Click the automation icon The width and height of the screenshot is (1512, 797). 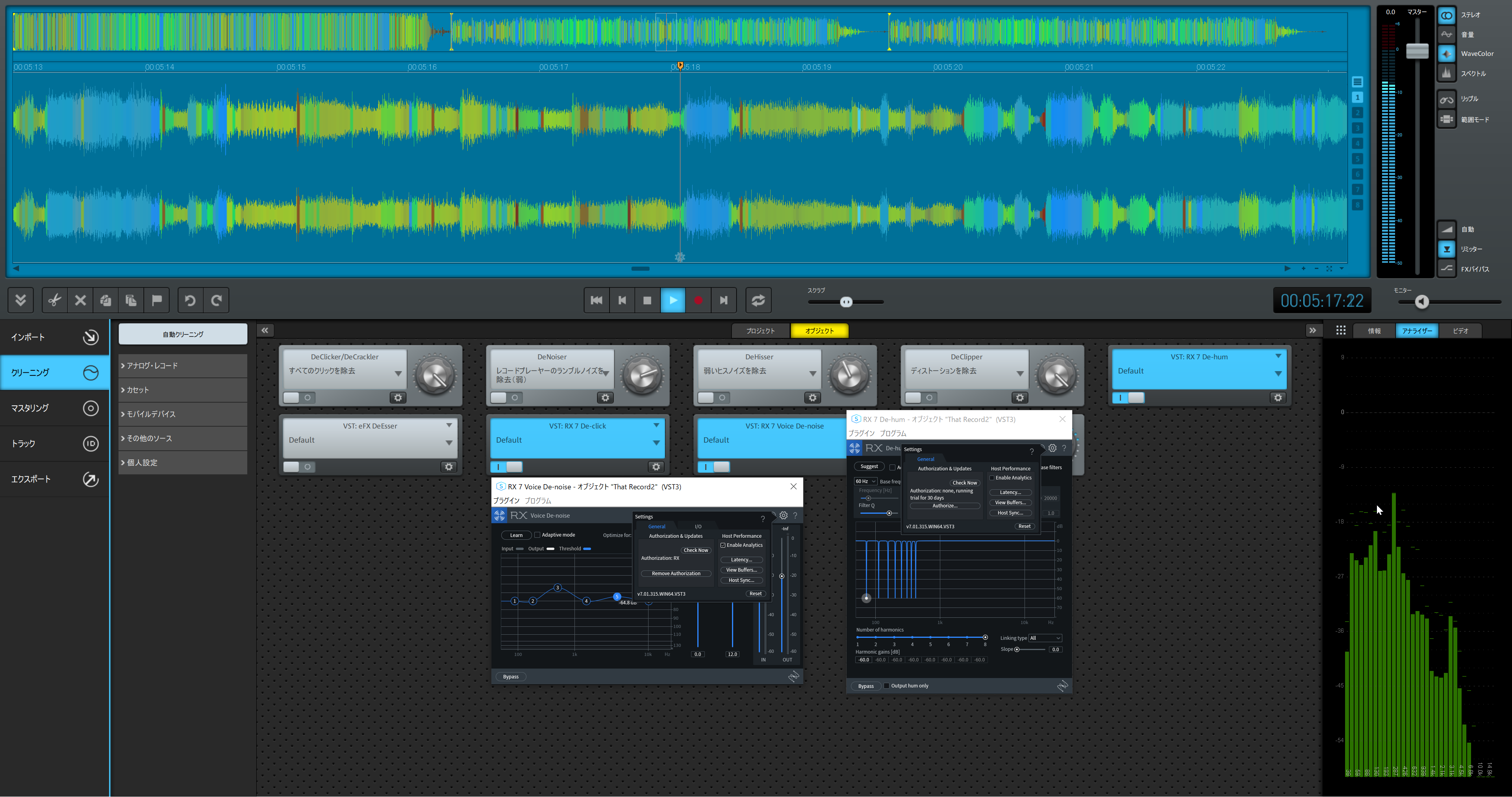[x=1446, y=229]
